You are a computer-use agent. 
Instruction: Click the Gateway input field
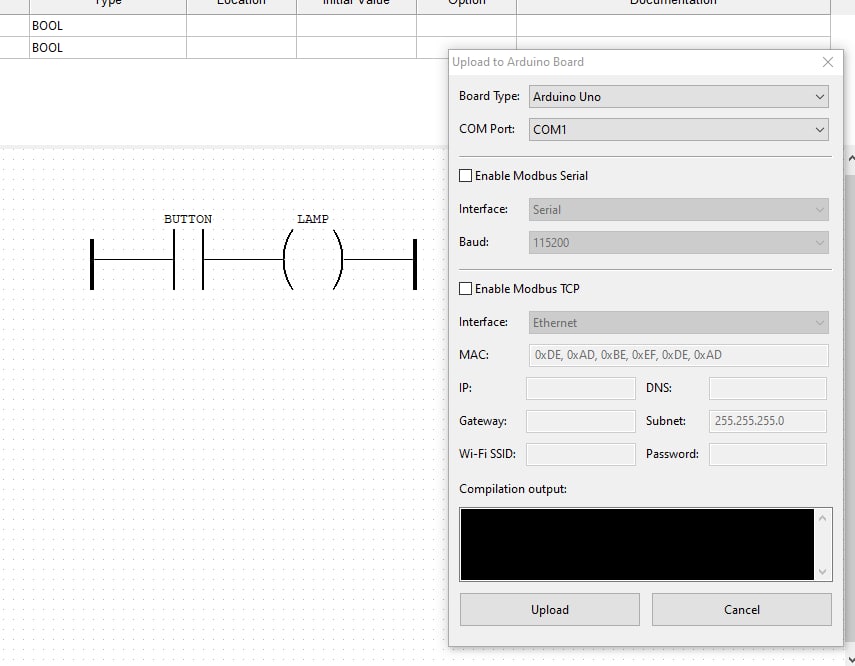580,421
